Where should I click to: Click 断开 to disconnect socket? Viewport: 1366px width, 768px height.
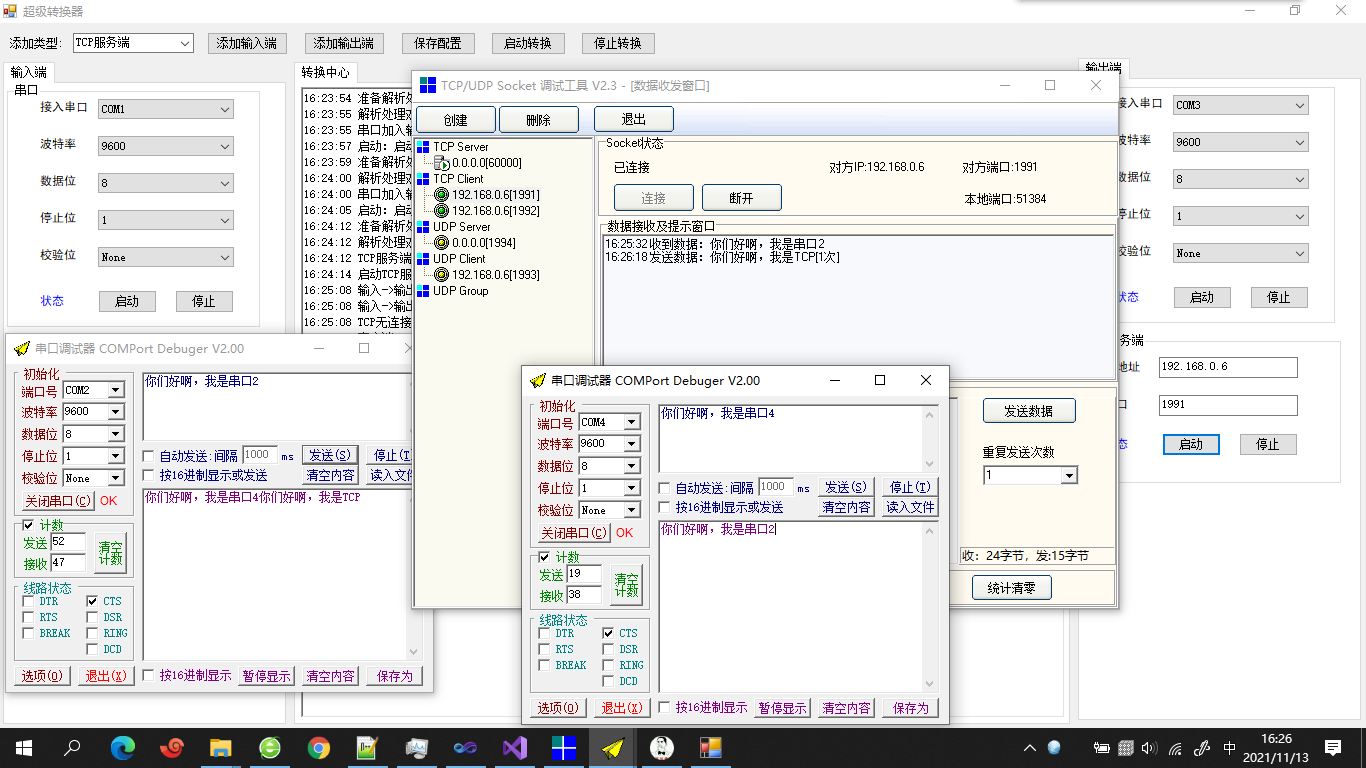[742, 198]
